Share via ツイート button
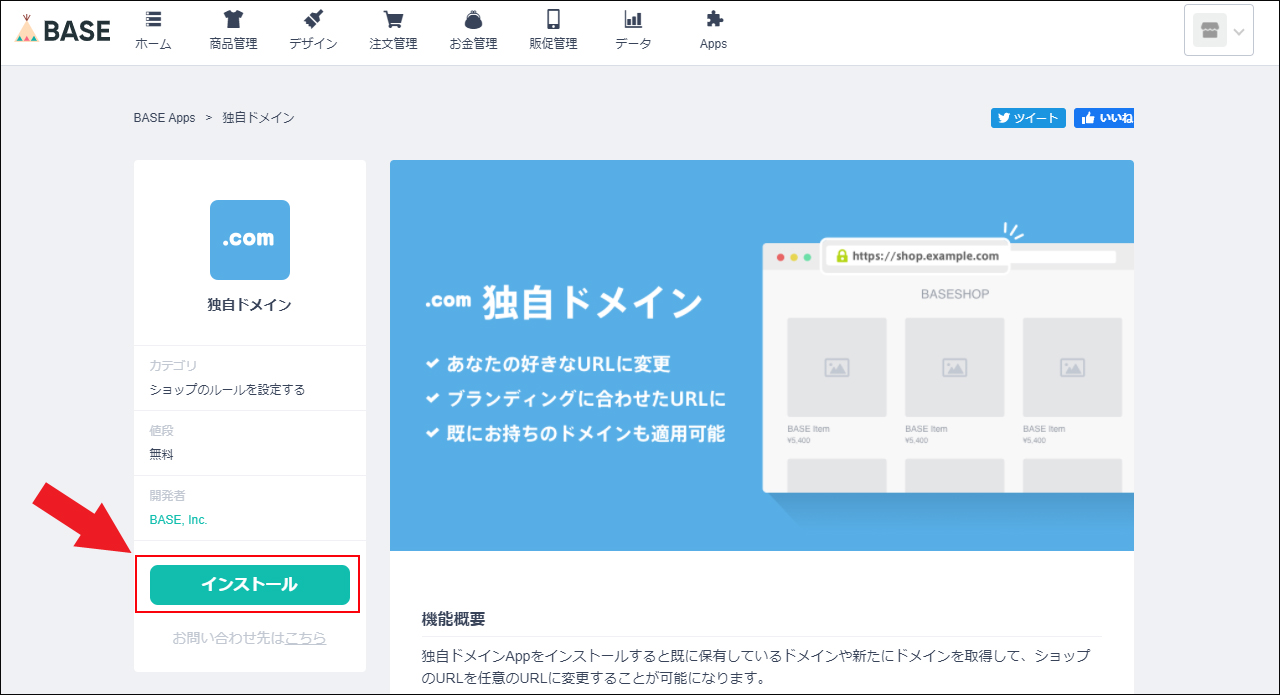The height and width of the screenshot is (695, 1280). coord(1028,118)
